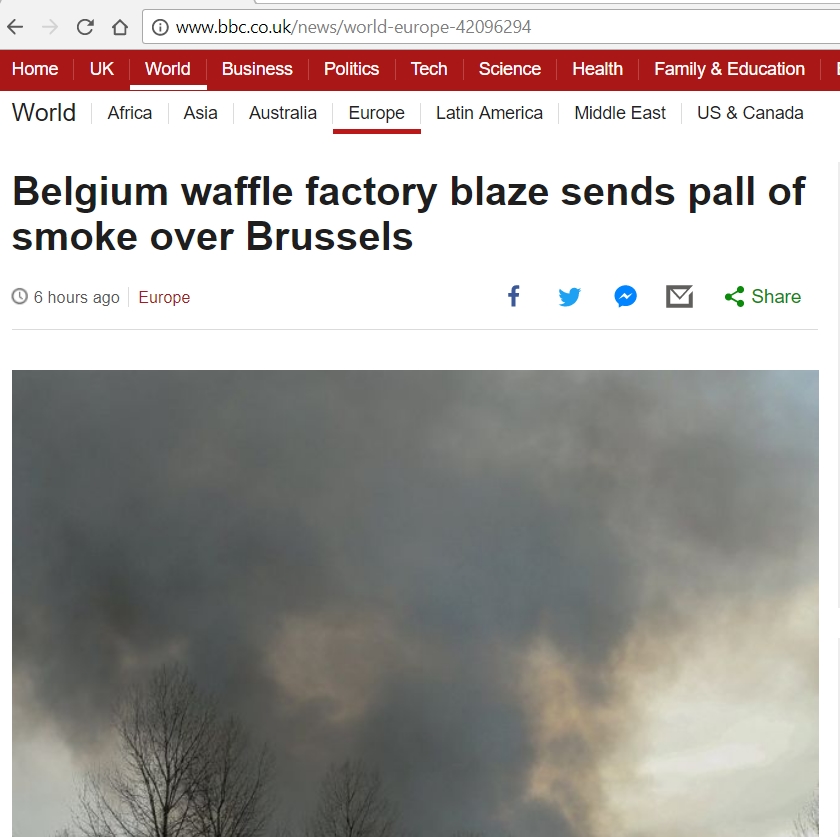Send article via Messenger icon
Viewport: 840px width, 837px height.
coord(625,296)
